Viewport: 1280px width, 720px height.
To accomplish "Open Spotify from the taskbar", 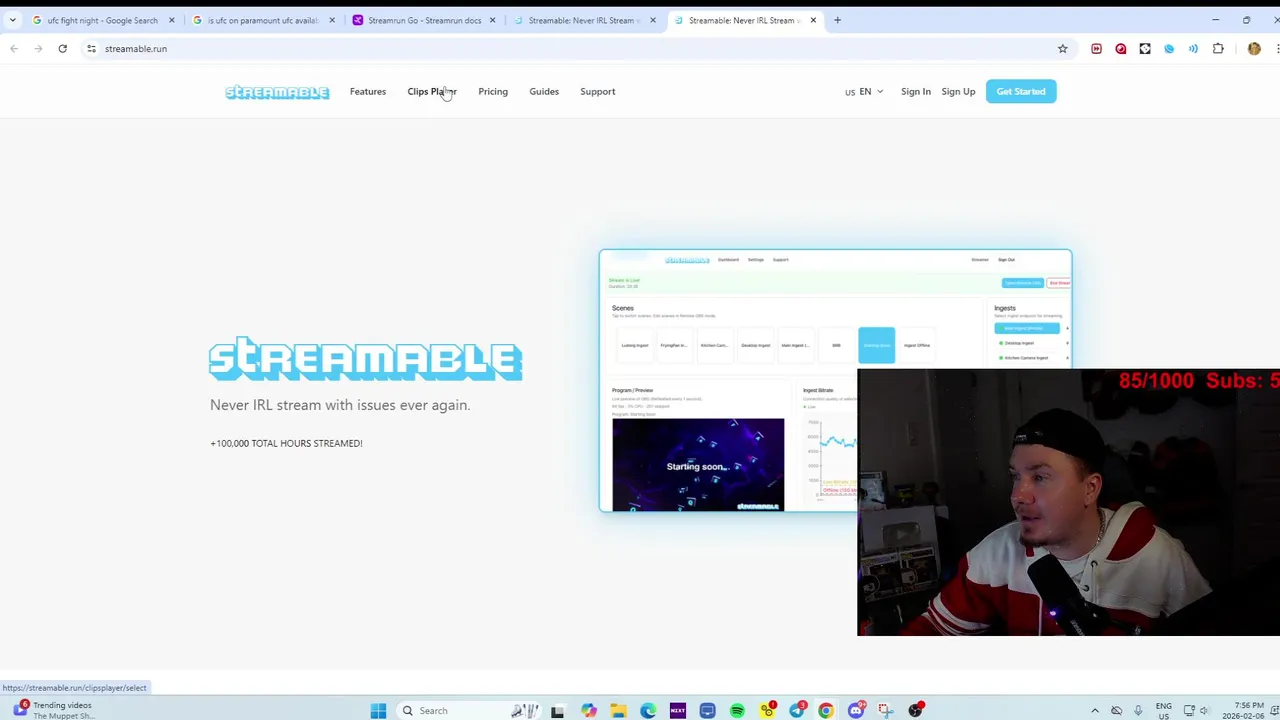I will click(737, 710).
